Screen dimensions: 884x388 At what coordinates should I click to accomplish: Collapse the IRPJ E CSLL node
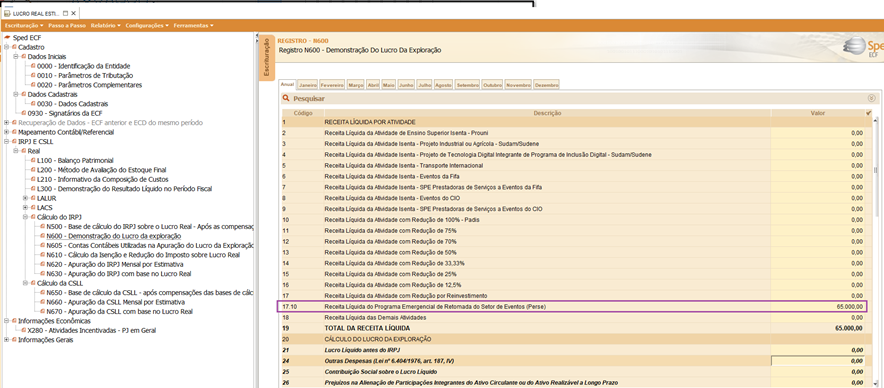click(6, 142)
